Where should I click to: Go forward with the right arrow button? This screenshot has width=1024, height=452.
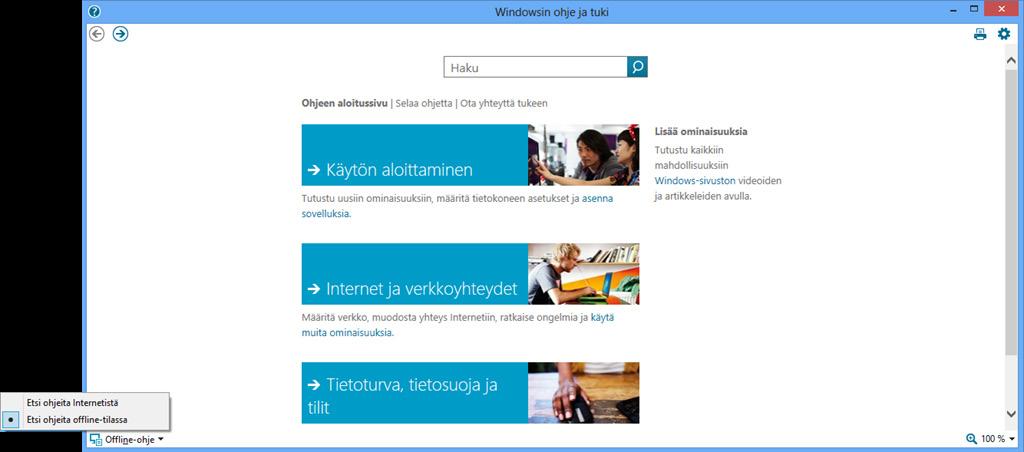pos(120,34)
